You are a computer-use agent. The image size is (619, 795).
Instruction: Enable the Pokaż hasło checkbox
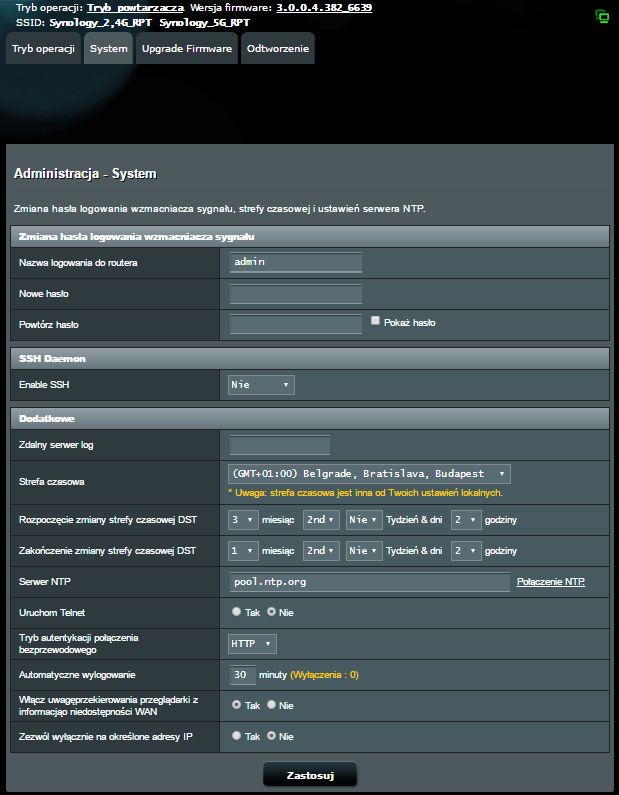pyautogui.click(x=375, y=320)
